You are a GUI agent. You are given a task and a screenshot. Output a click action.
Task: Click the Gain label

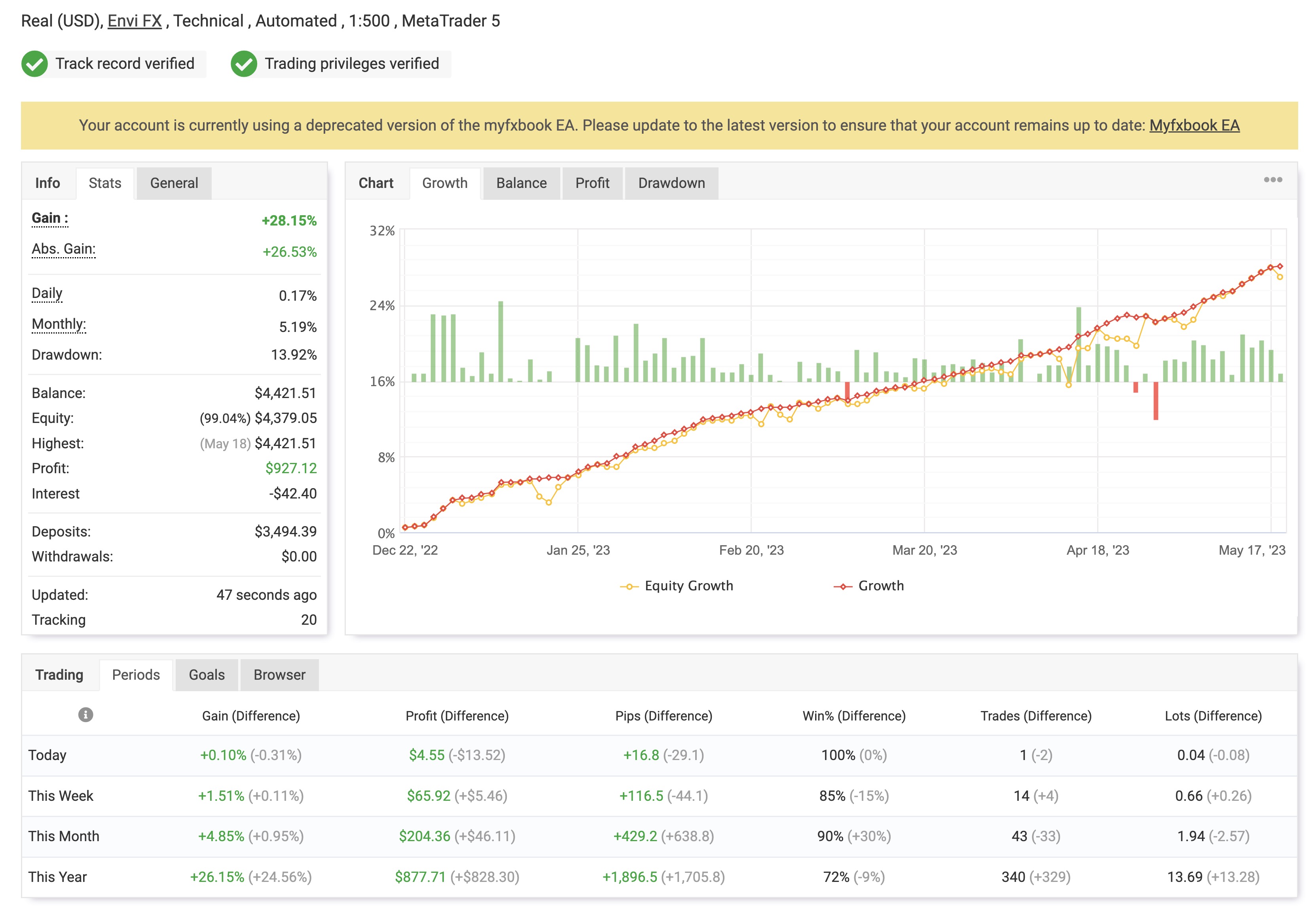49,218
